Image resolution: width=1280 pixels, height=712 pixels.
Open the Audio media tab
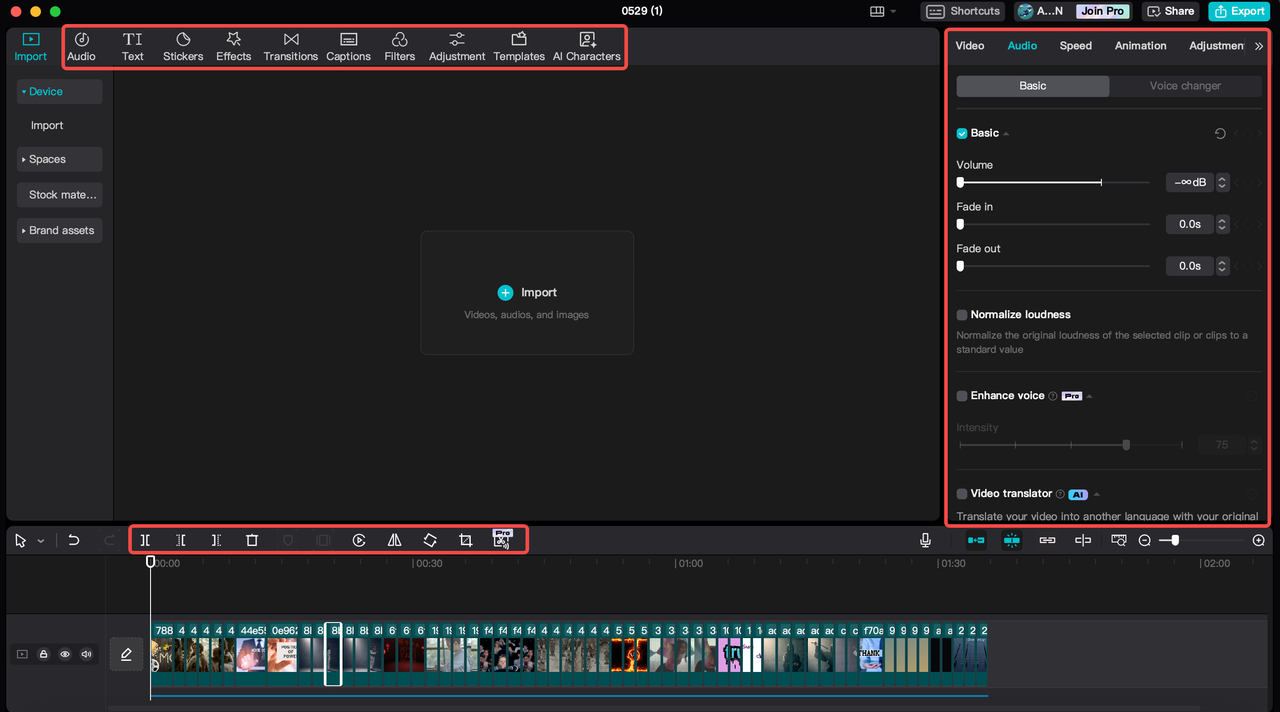(x=82, y=46)
